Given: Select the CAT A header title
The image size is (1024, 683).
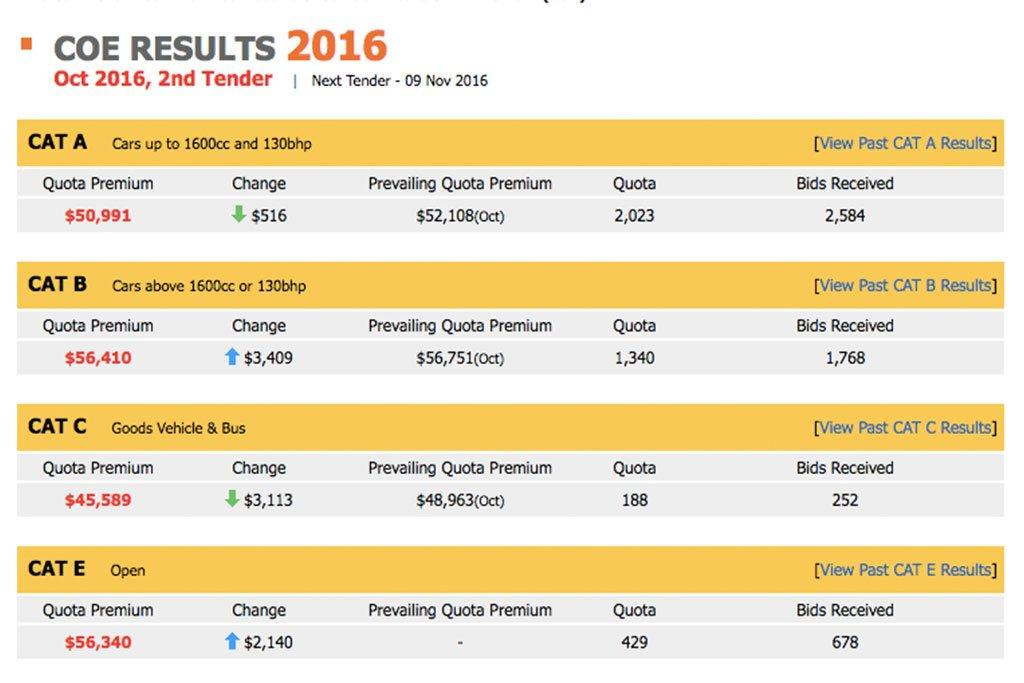Looking at the screenshot, I should point(57,142).
